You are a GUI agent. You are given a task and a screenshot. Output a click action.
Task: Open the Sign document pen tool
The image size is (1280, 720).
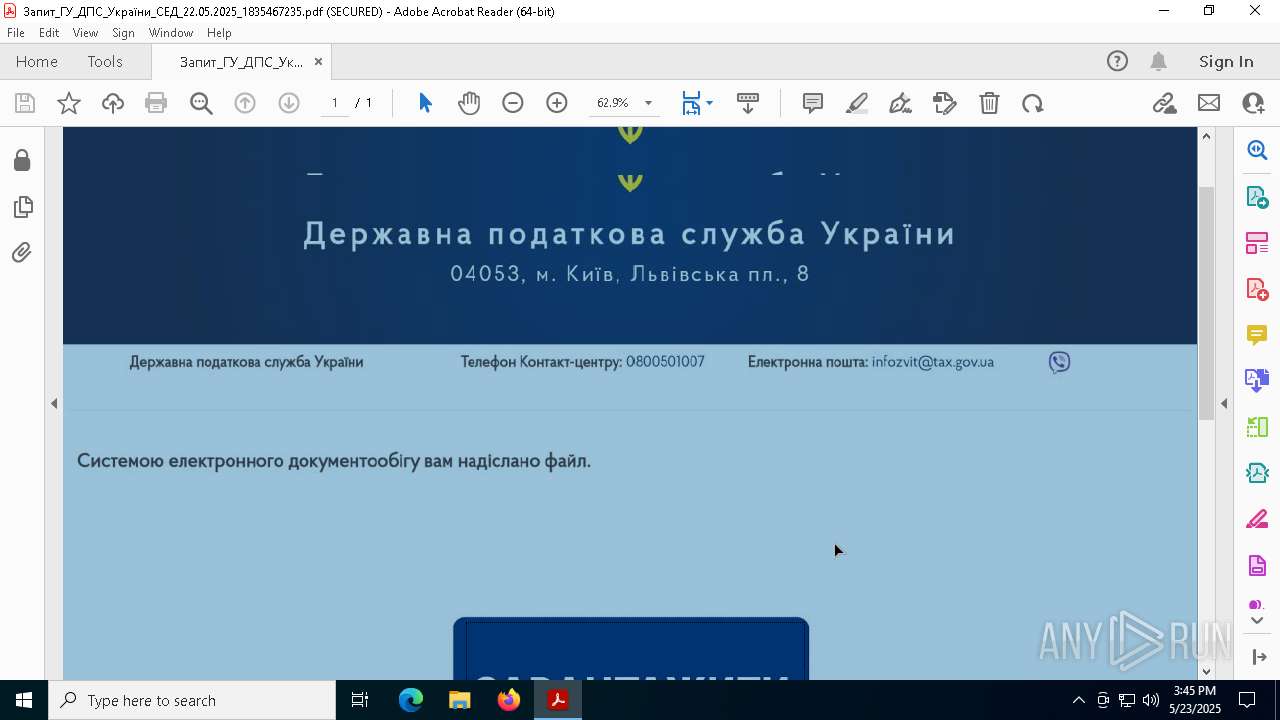(x=900, y=103)
